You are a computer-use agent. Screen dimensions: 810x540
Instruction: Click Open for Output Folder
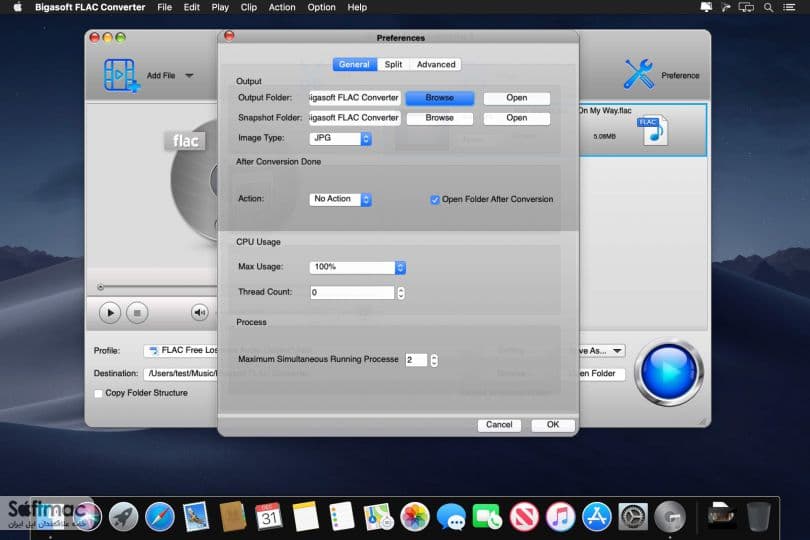pyautogui.click(x=517, y=98)
